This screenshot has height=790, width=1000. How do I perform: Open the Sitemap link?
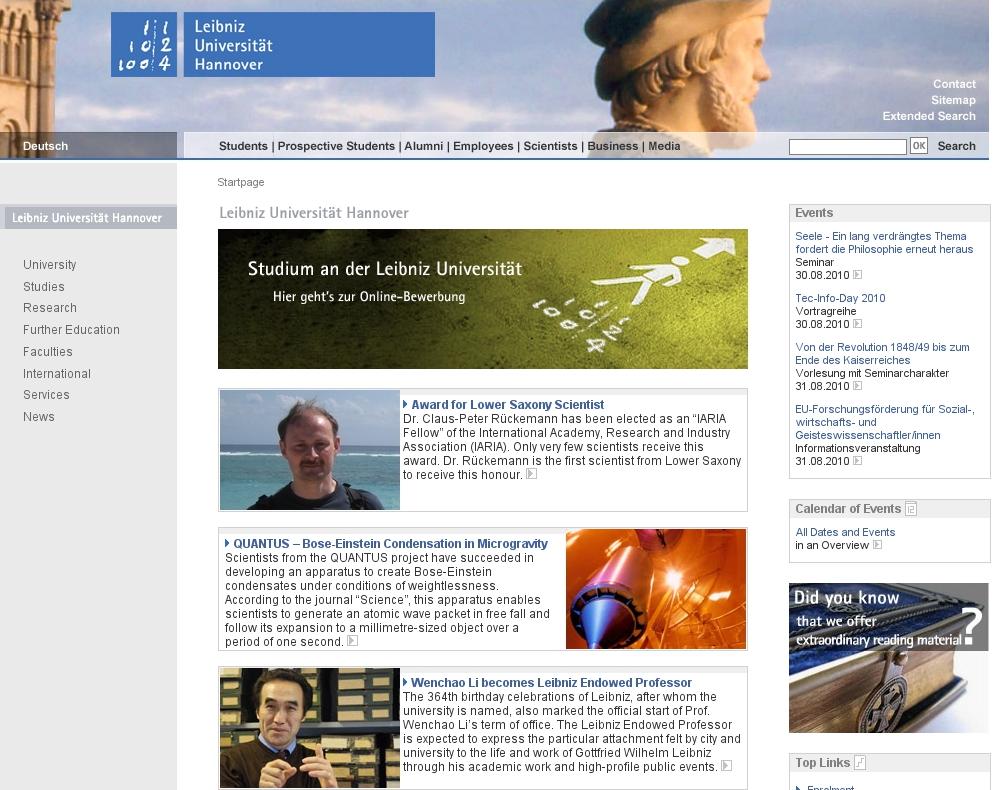(953, 100)
